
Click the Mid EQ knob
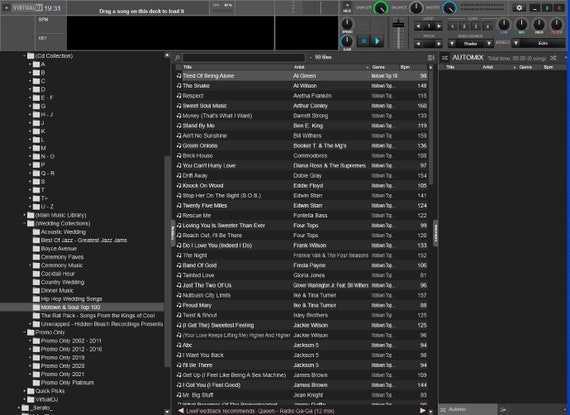click(x=521, y=25)
